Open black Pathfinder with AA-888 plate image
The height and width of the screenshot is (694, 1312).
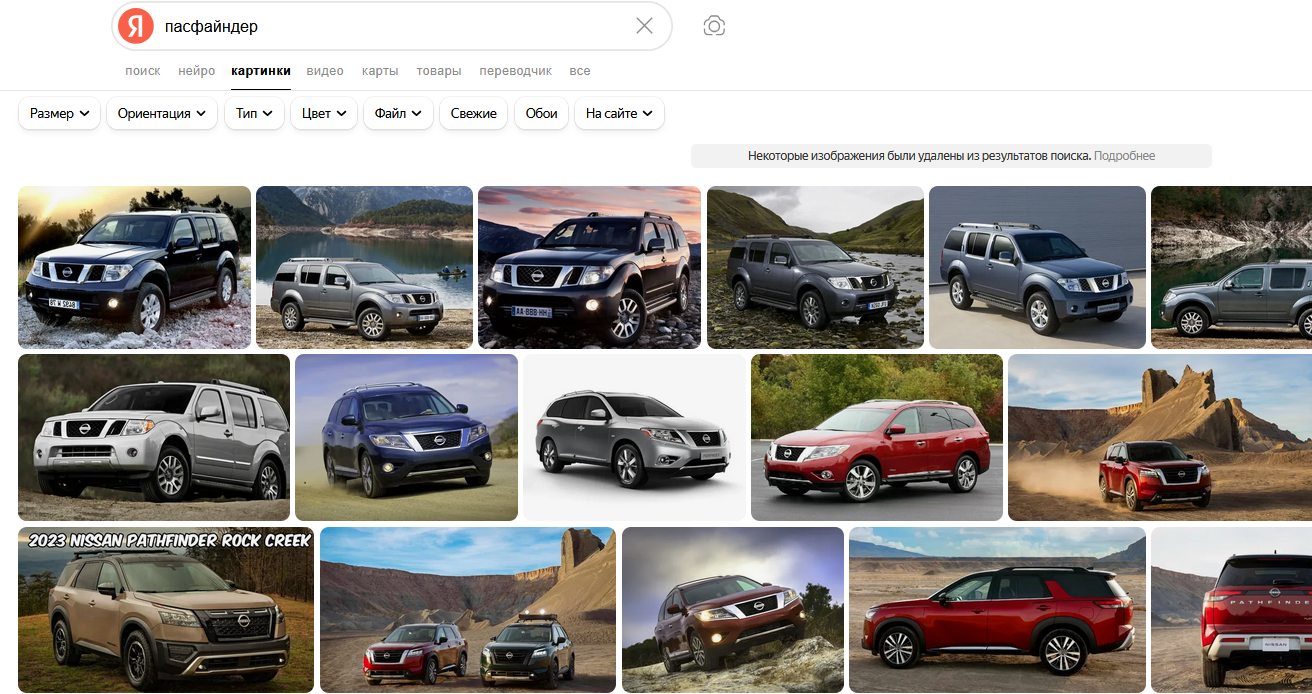590,267
